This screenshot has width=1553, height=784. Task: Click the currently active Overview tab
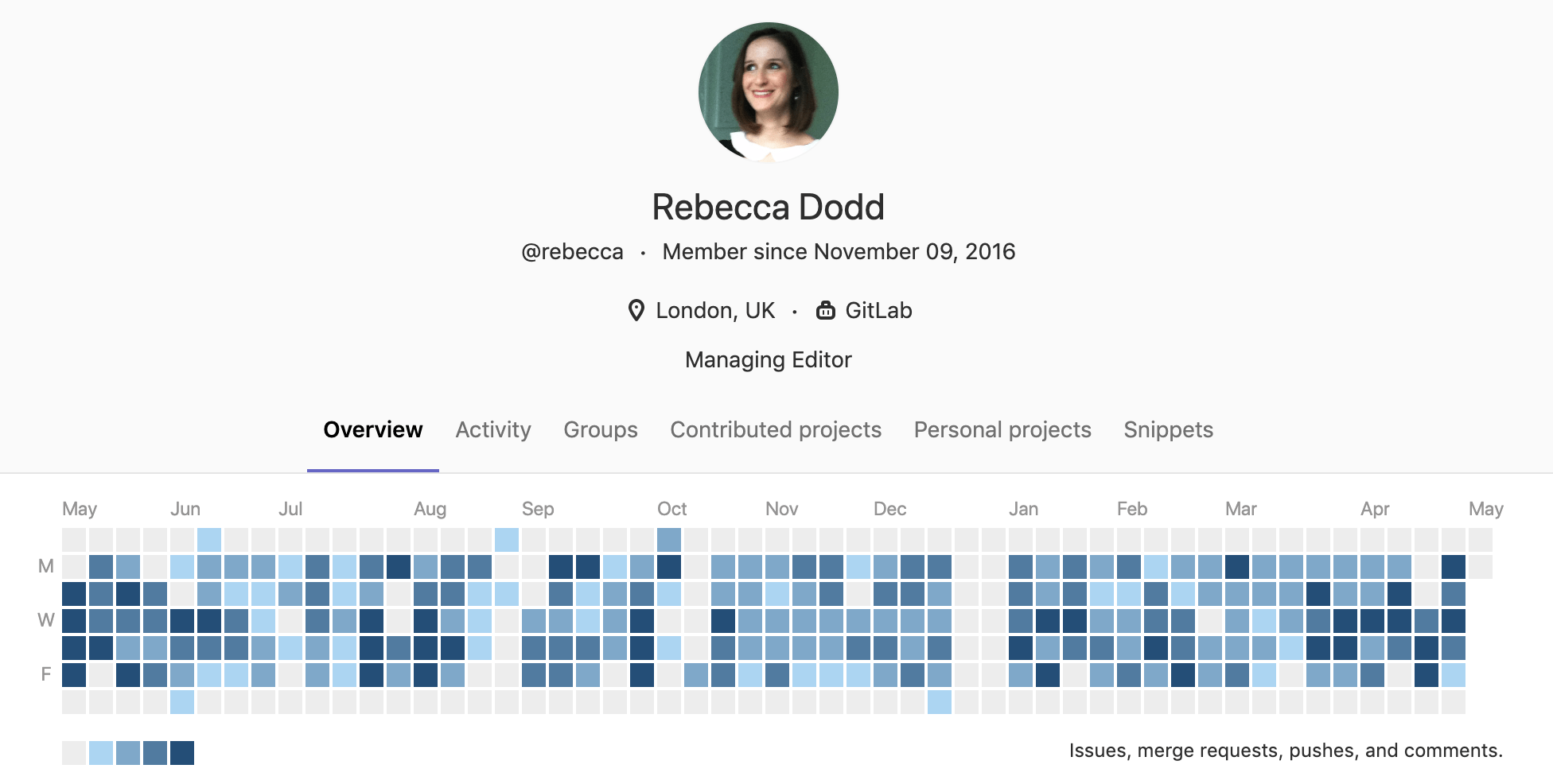372,429
